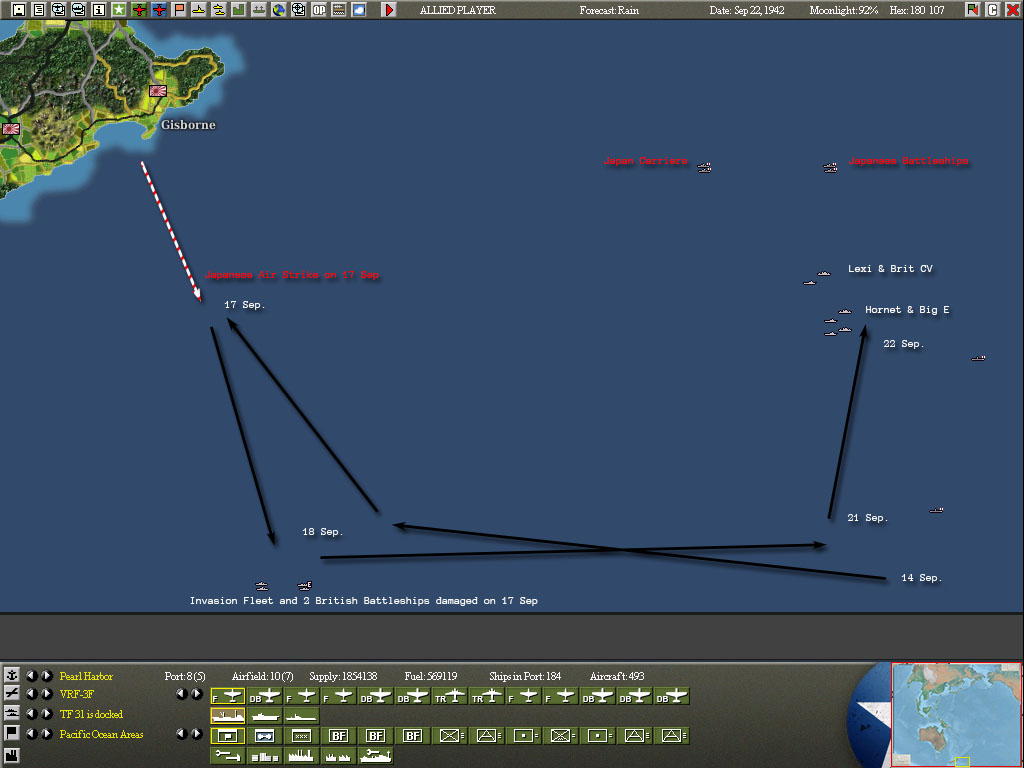Click the single yellow ship toolbar icon

[199, 10]
